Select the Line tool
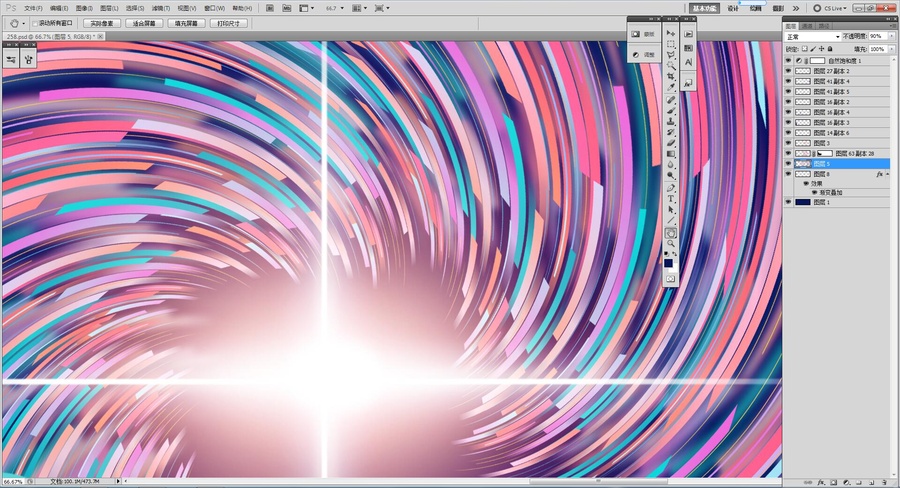900x488 pixels. [x=670, y=220]
